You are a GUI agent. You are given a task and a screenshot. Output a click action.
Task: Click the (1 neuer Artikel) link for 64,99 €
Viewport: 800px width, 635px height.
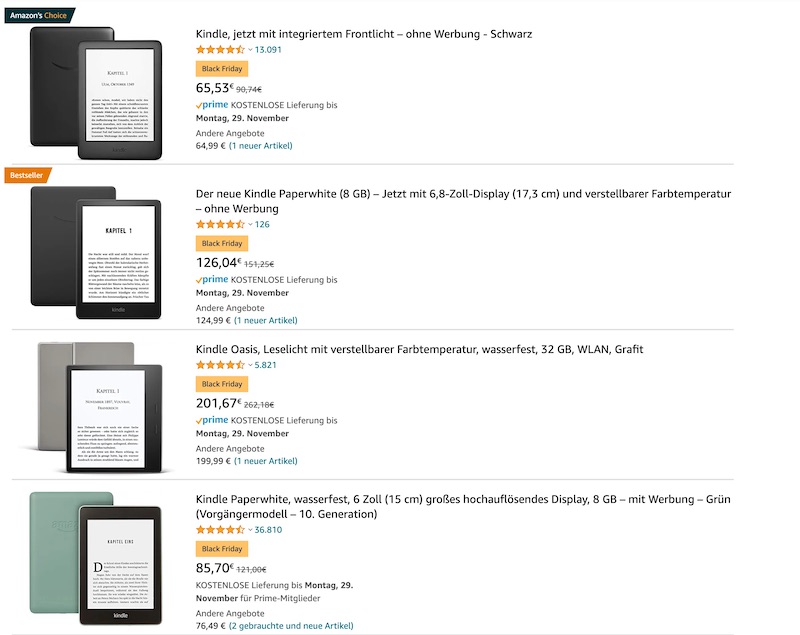[x=260, y=145]
